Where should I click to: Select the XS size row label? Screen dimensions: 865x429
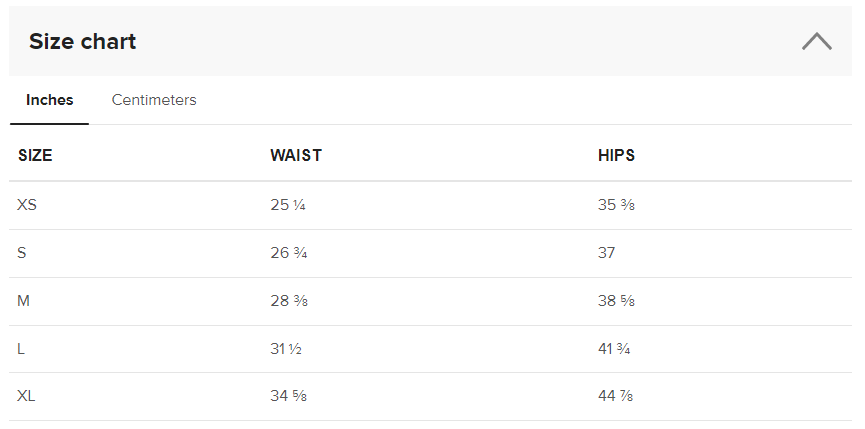point(27,205)
